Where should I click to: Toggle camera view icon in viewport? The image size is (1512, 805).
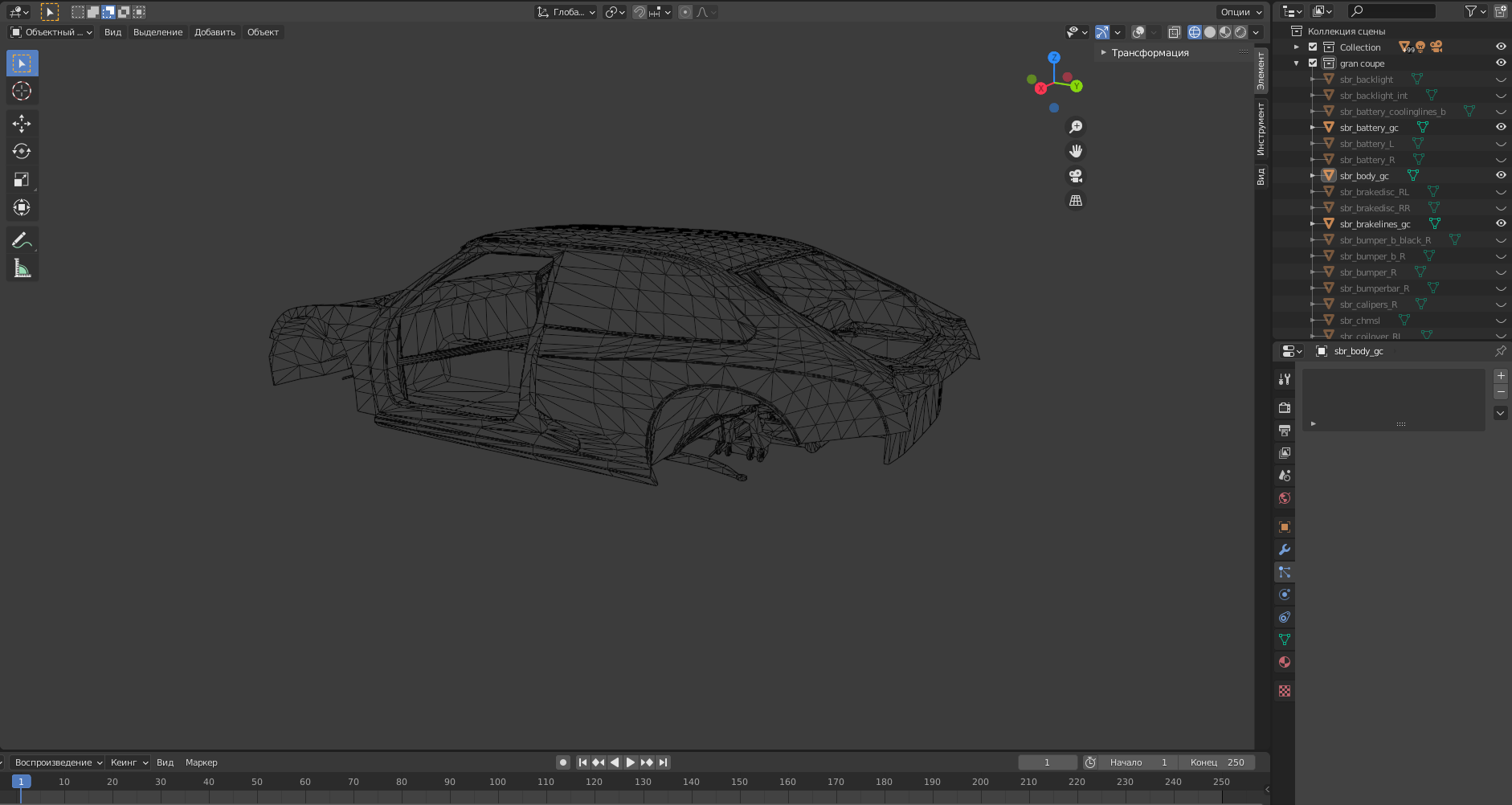click(1075, 176)
